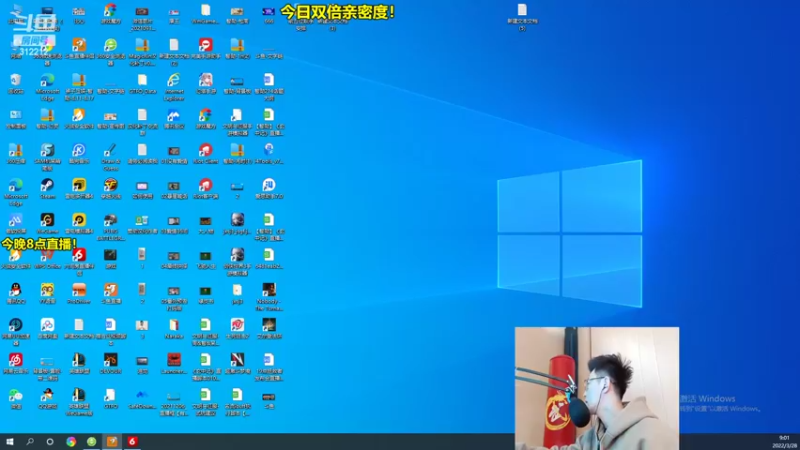
Task: Switch to the green 360 taskbar icon
Action: click(91, 441)
